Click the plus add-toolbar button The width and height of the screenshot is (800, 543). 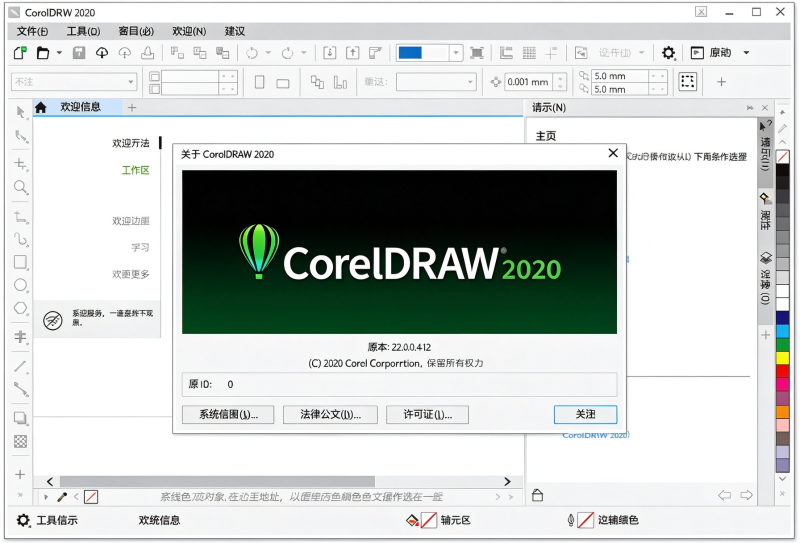click(x=721, y=82)
